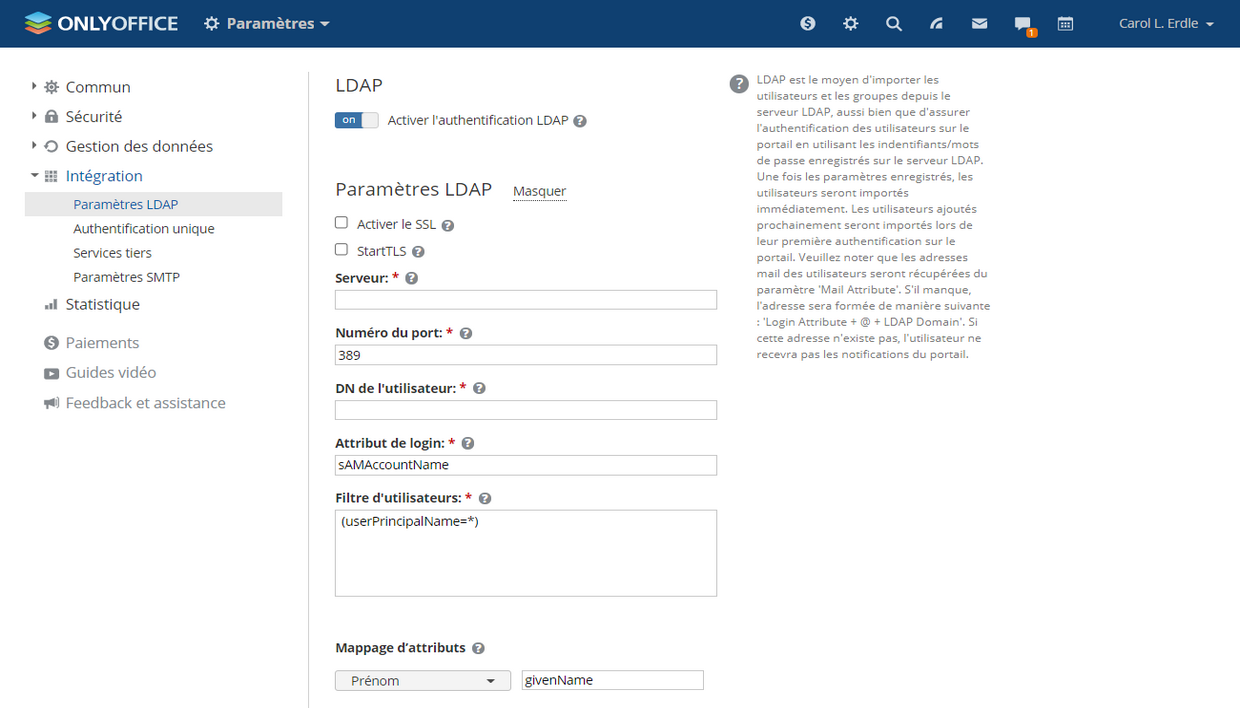Viewport: 1240px width, 708px height.
Task: Click the Commun gear icon in sidebar
Action: click(x=52, y=88)
